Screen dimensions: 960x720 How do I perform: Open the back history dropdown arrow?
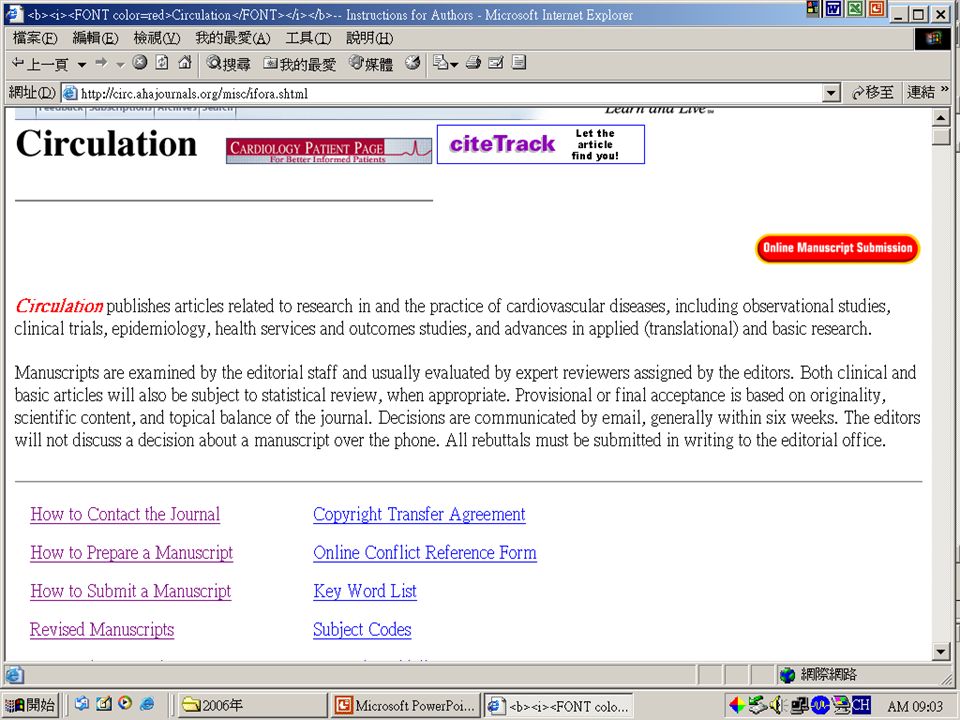point(81,64)
